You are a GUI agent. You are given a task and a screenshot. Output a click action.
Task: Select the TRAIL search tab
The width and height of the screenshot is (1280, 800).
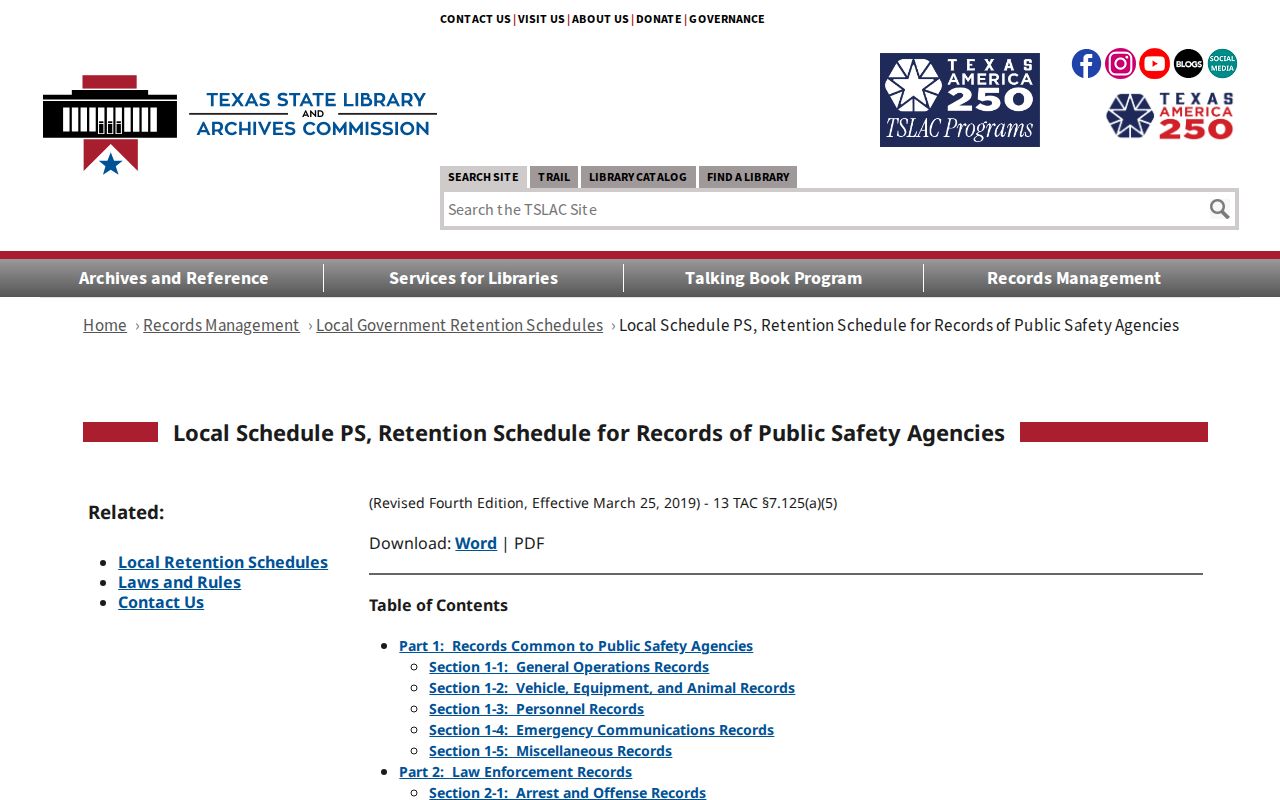[x=554, y=177]
